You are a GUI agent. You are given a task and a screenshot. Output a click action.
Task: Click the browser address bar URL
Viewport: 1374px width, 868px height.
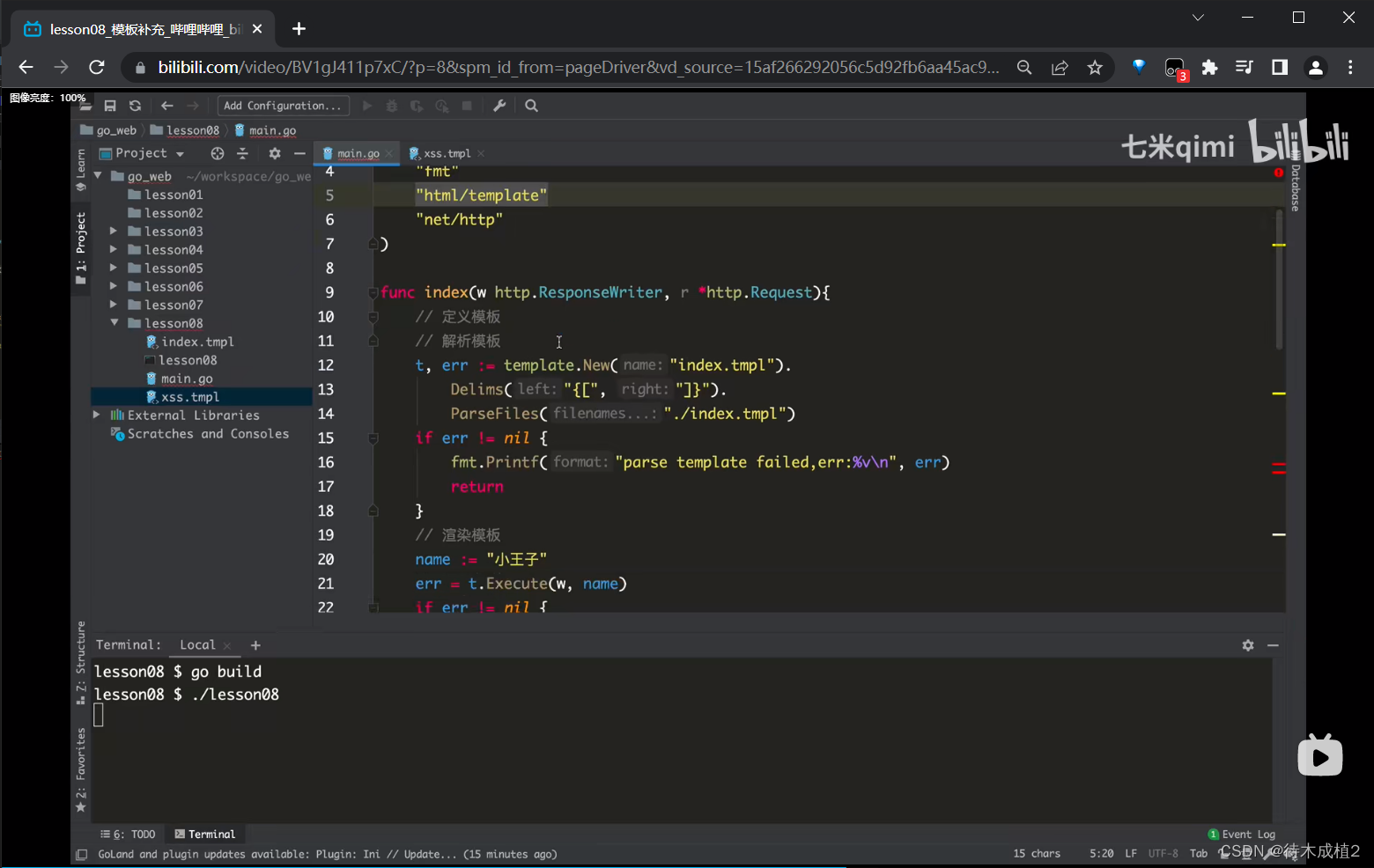point(579,68)
